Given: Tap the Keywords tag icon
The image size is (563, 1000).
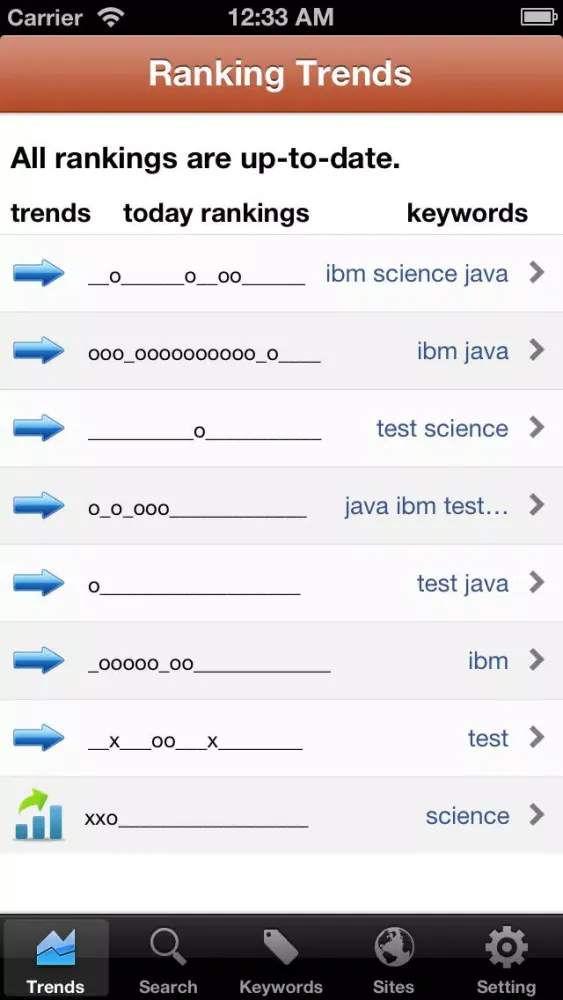Looking at the screenshot, I should coord(281,947).
